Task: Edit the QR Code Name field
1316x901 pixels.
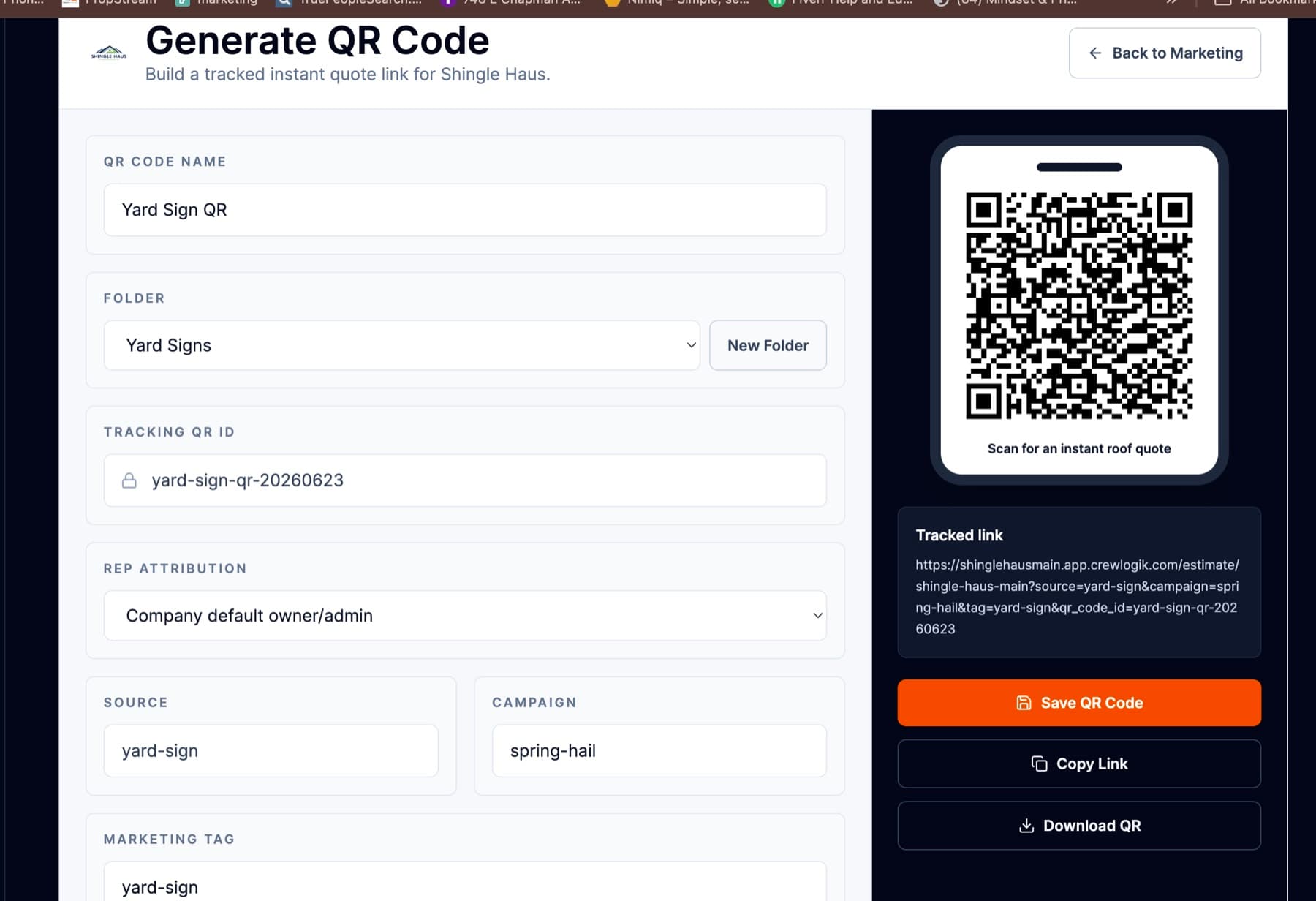Action: coord(465,210)
